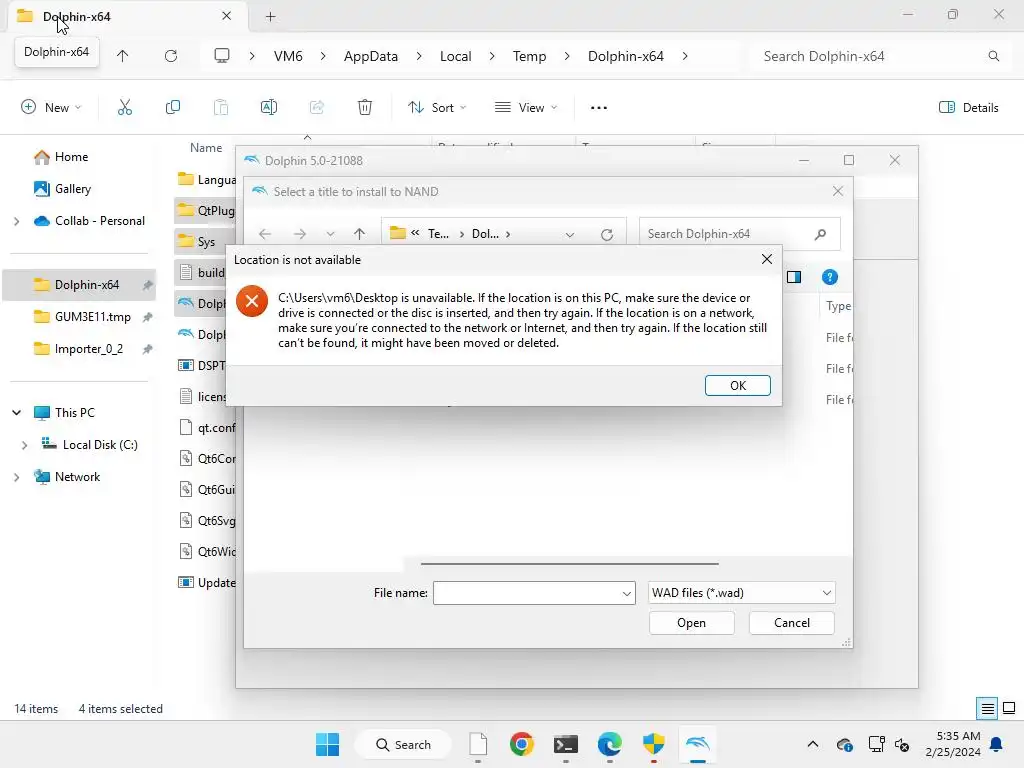Viewport: 1024px width, 768px height.
Task: Click the Cut icon in Explorer toolbar
Action: coord(125,107)
